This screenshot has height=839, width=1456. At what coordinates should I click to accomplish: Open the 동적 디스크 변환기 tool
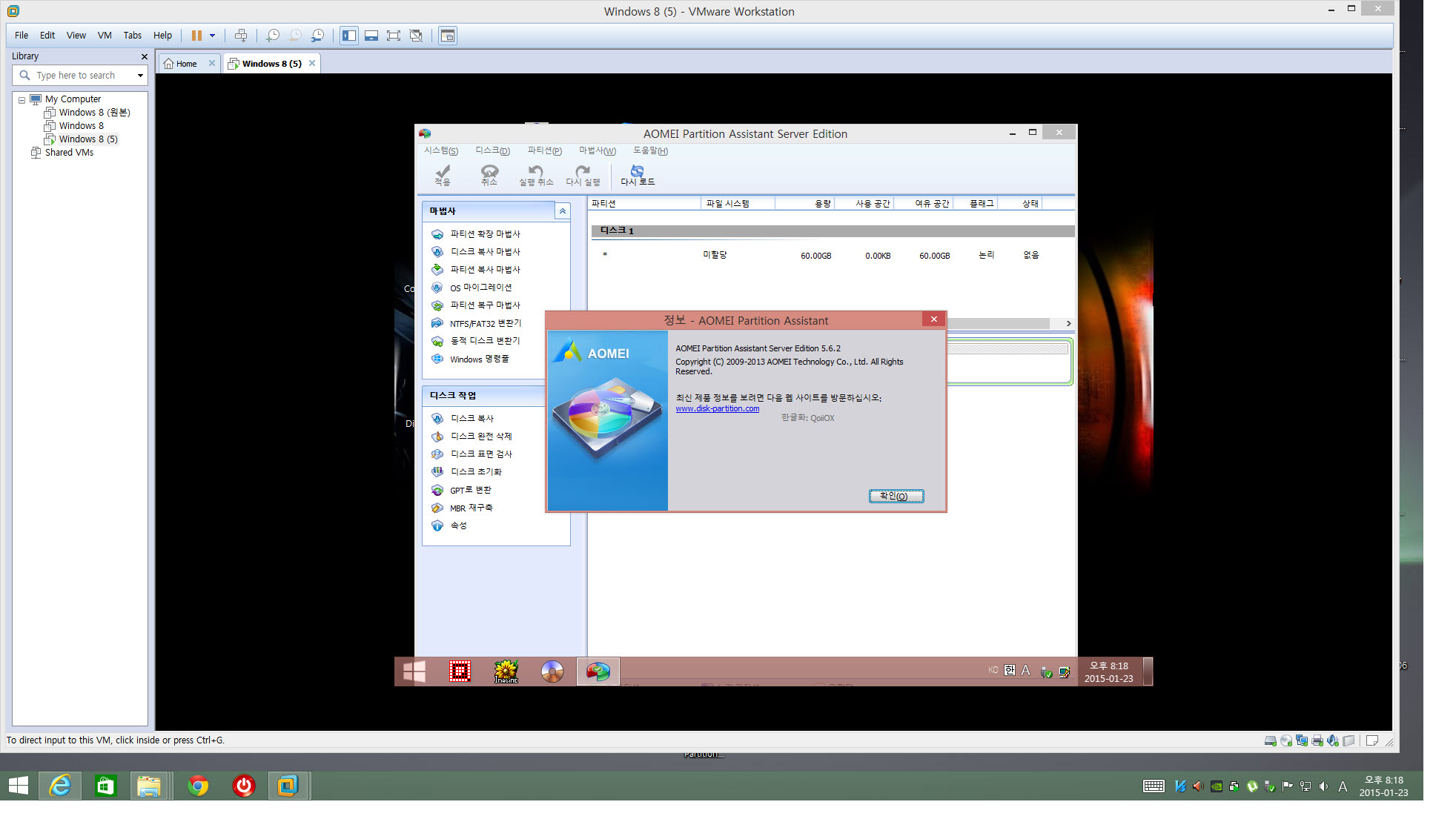[485, 341]
